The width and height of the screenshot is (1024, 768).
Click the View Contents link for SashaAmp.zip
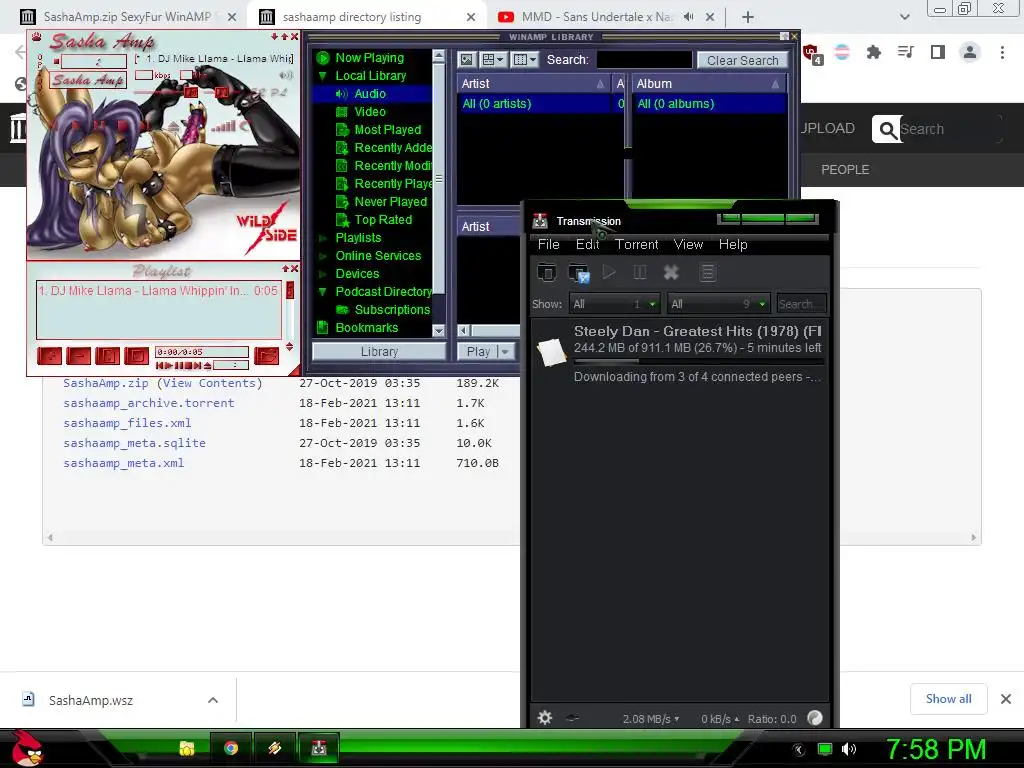click(209, 383)
